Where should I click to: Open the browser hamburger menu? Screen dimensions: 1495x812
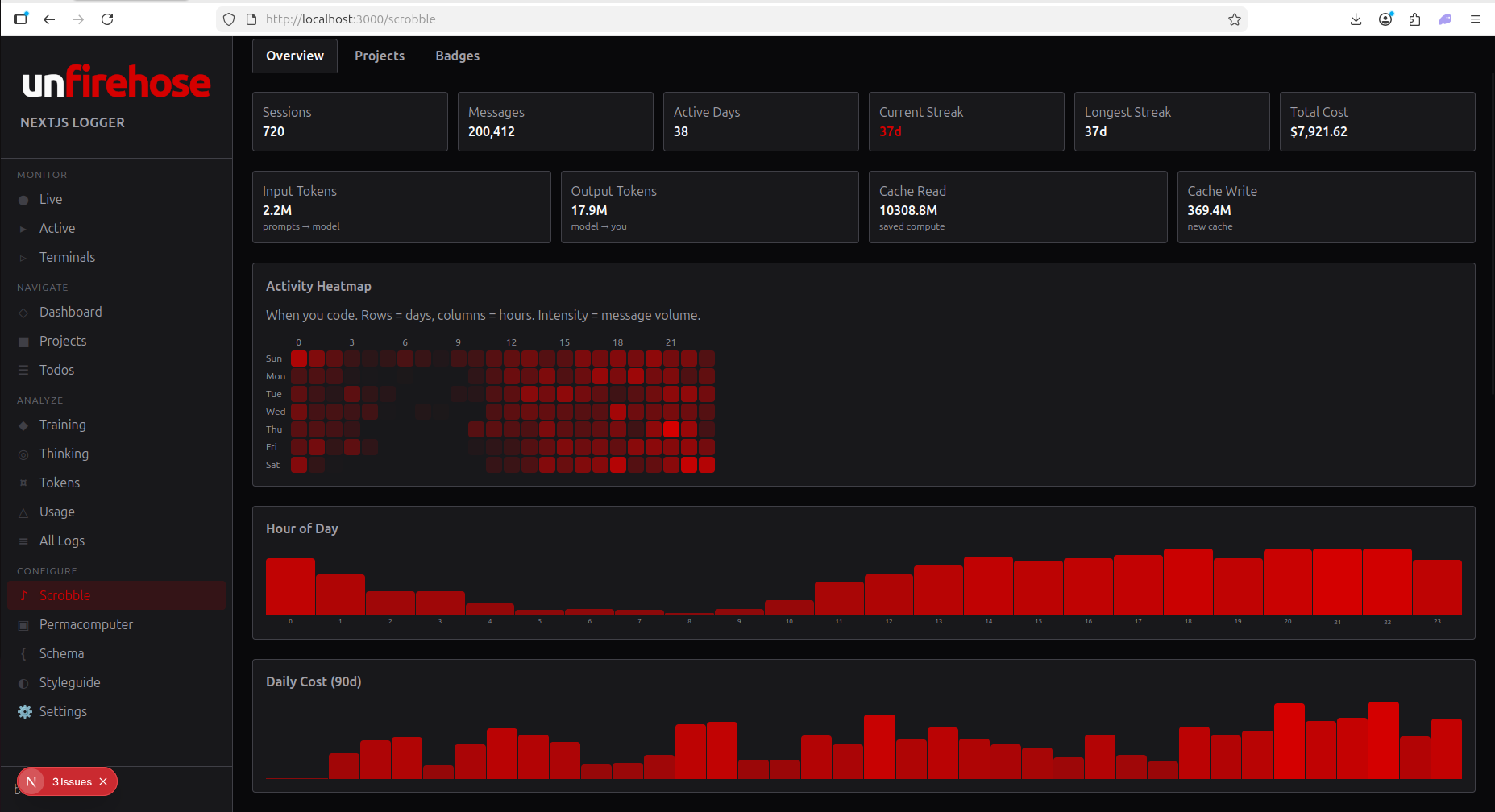point(1476,19)
